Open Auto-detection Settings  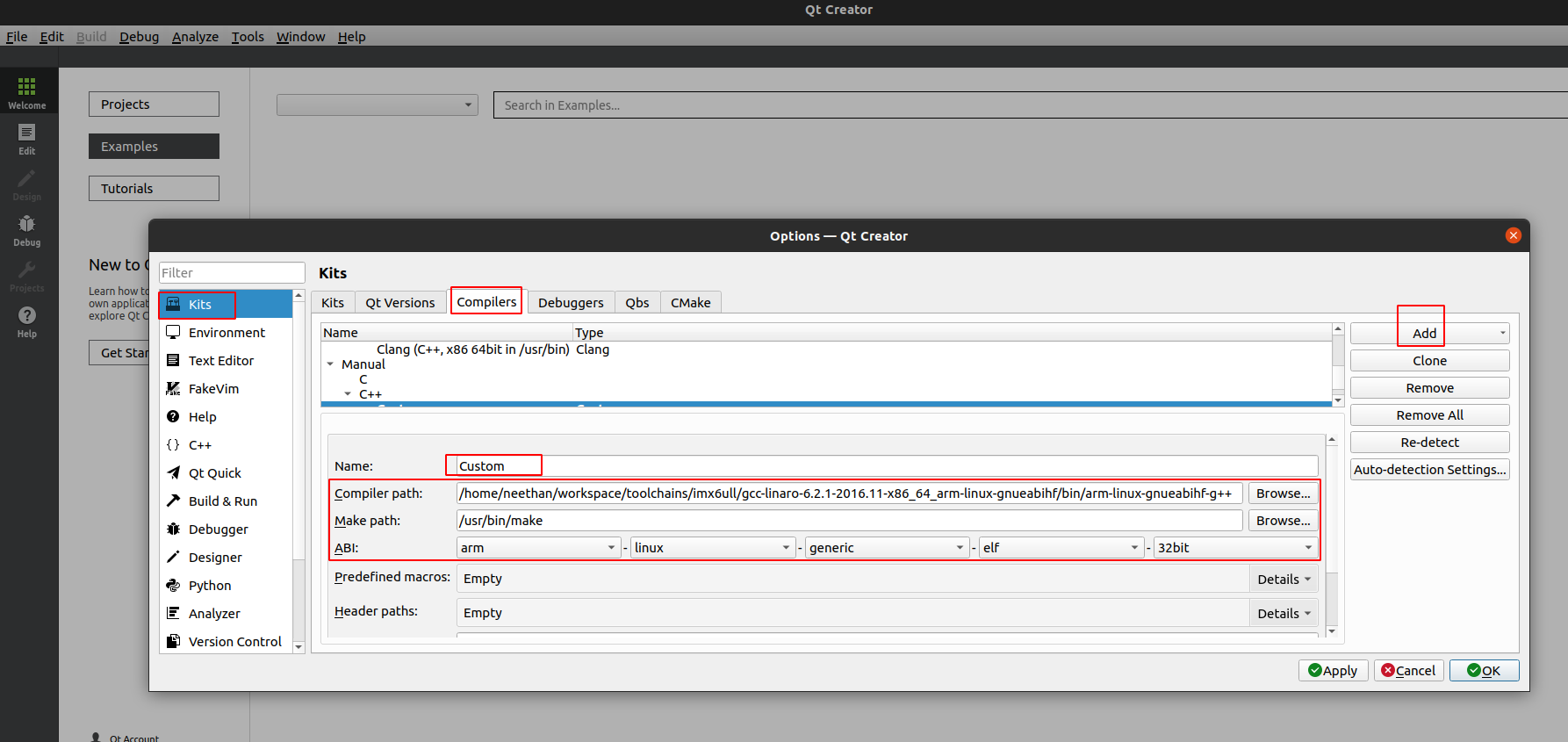tap(1429, 469)
